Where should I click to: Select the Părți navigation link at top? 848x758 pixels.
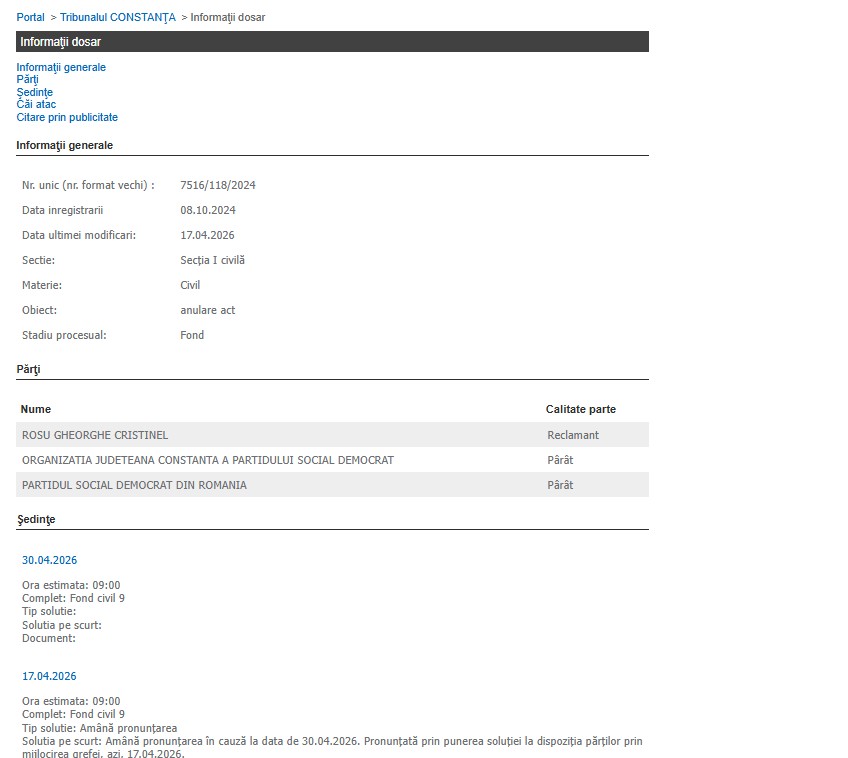pos(27,79)
